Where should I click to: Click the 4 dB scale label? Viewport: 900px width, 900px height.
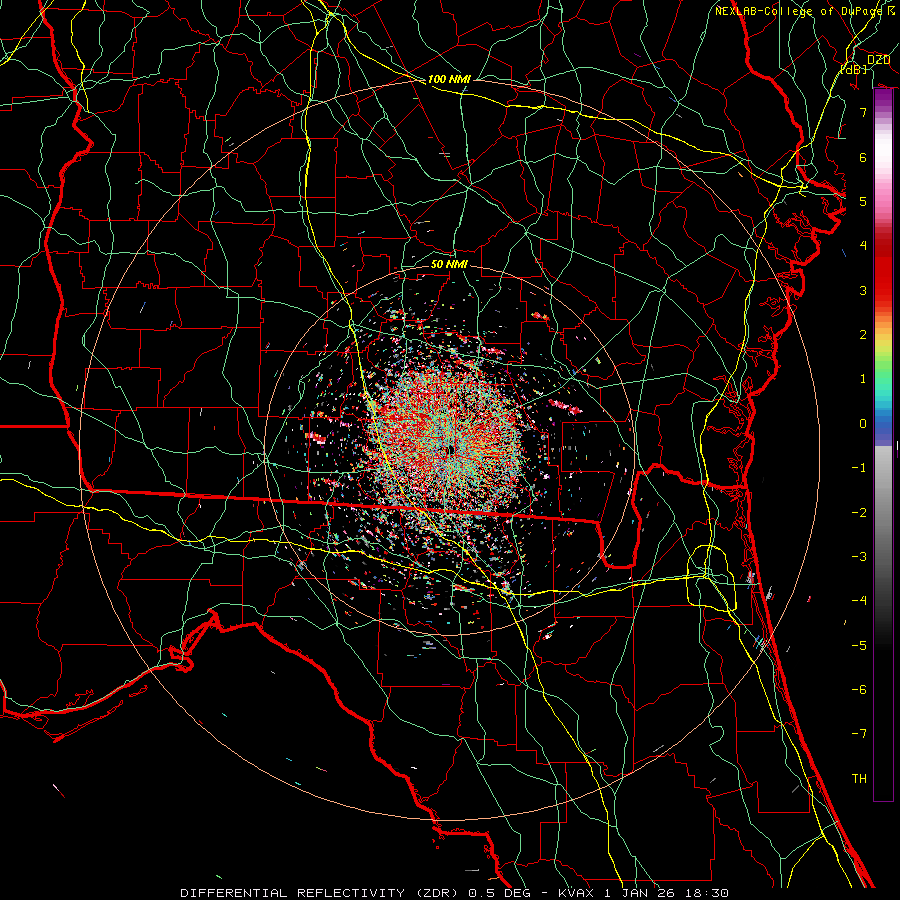click(x=863, y=246)
